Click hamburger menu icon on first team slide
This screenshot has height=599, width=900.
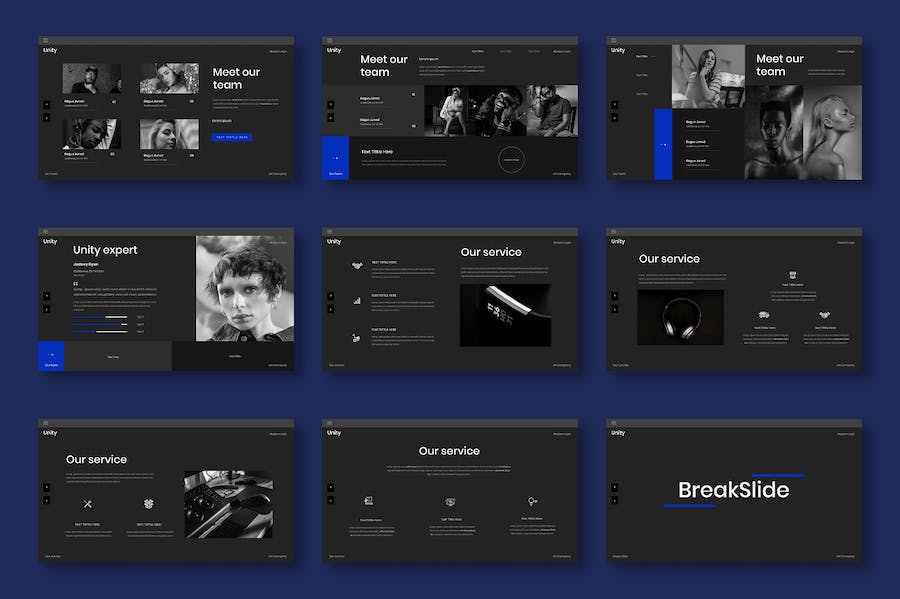pyautogui.click(x=45, y=40)
